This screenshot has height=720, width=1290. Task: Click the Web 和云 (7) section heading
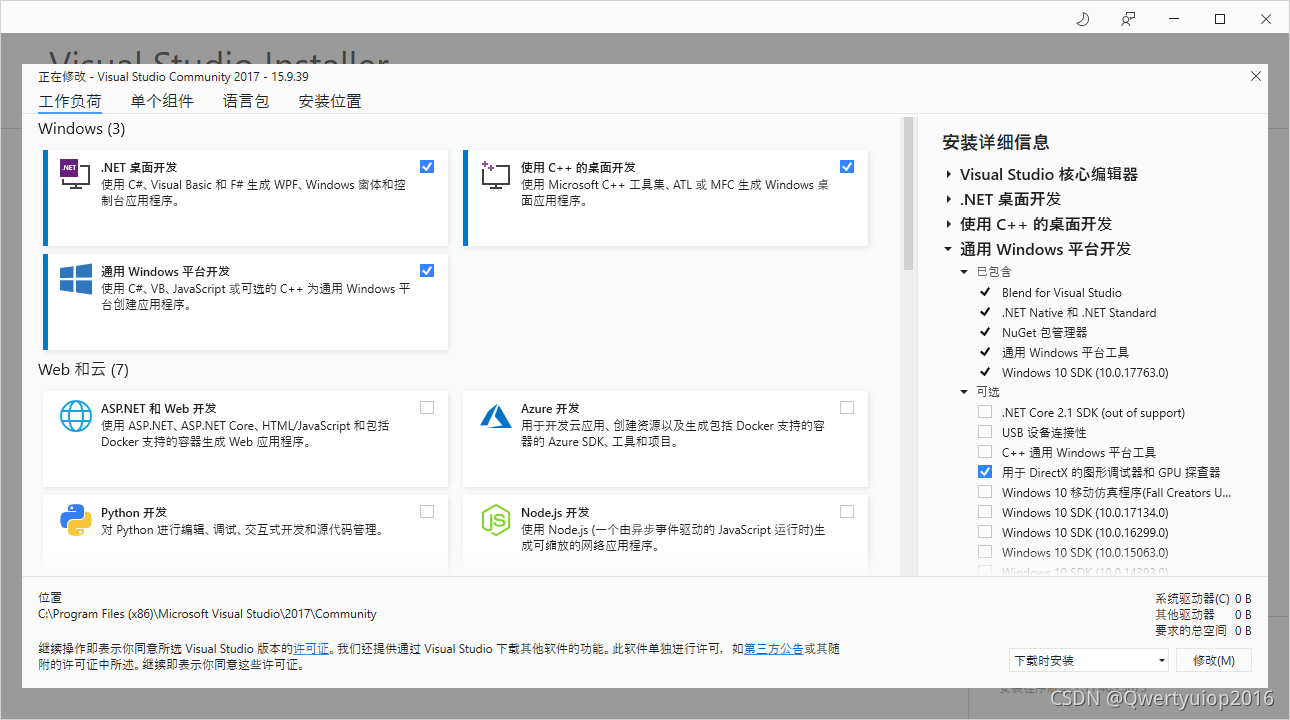tap(84, 370)
